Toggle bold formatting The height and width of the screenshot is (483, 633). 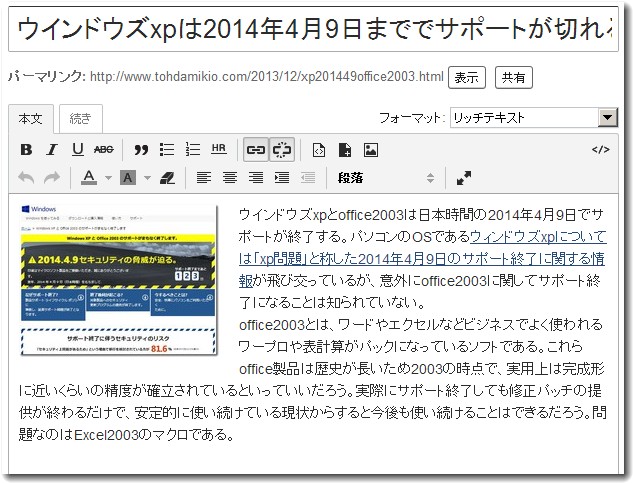(x=27, y=150)
